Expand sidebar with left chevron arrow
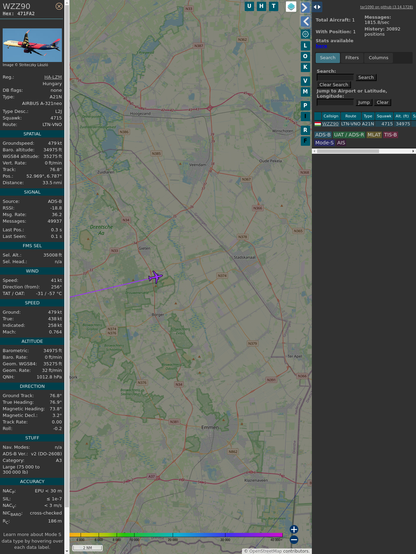Image resolution: width=416 pixels, height=554 pixels. coord(305,22)
